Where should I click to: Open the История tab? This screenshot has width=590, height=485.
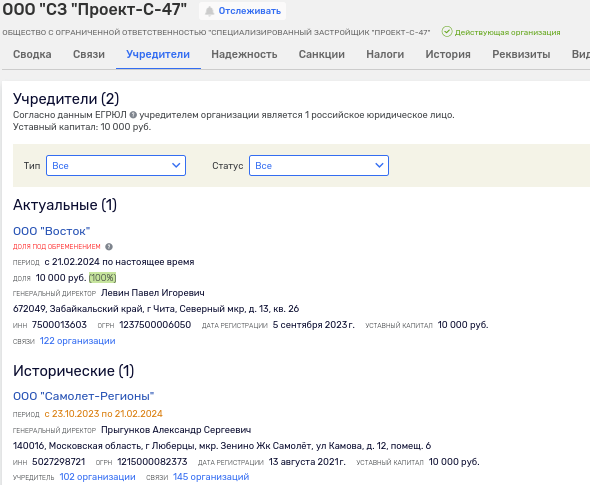click(x=448, y=55)
